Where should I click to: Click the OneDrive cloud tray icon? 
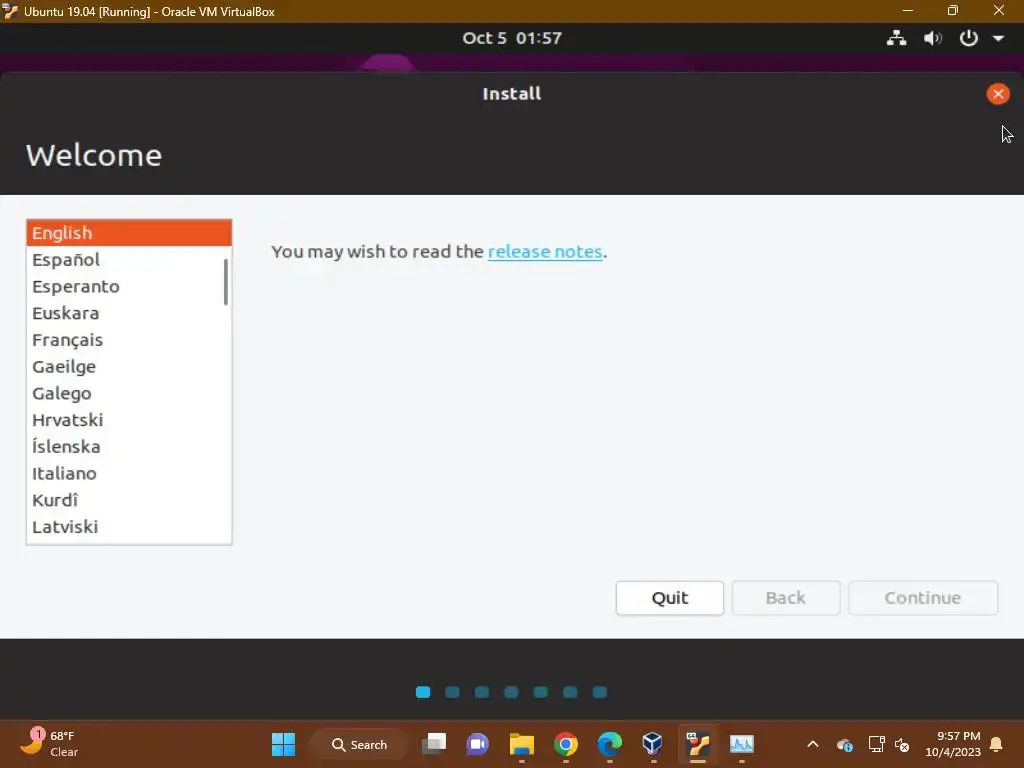click(x=844, y=745)
